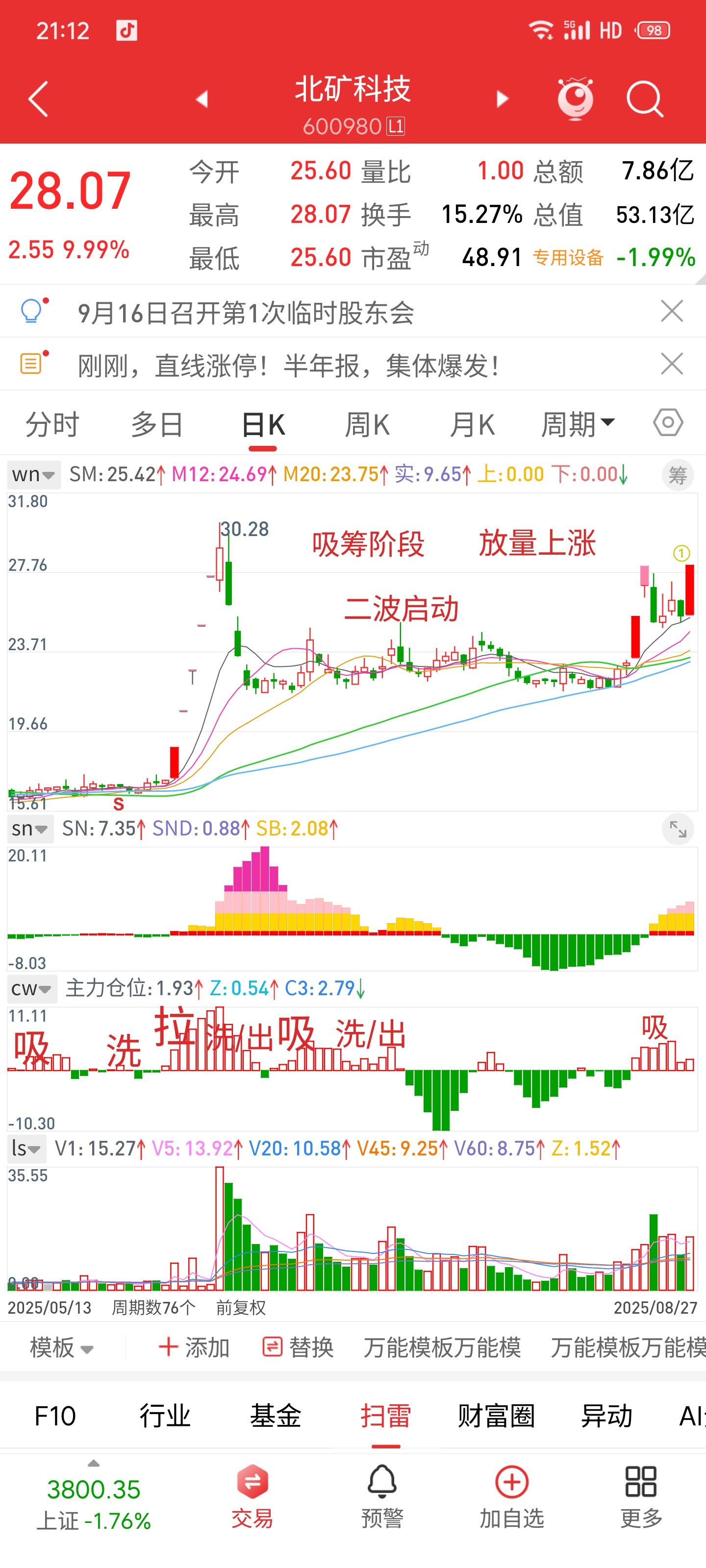The image size is (706, 1568).
Task: Tap the TikTok status bar icon
Action: coord(126,30)
